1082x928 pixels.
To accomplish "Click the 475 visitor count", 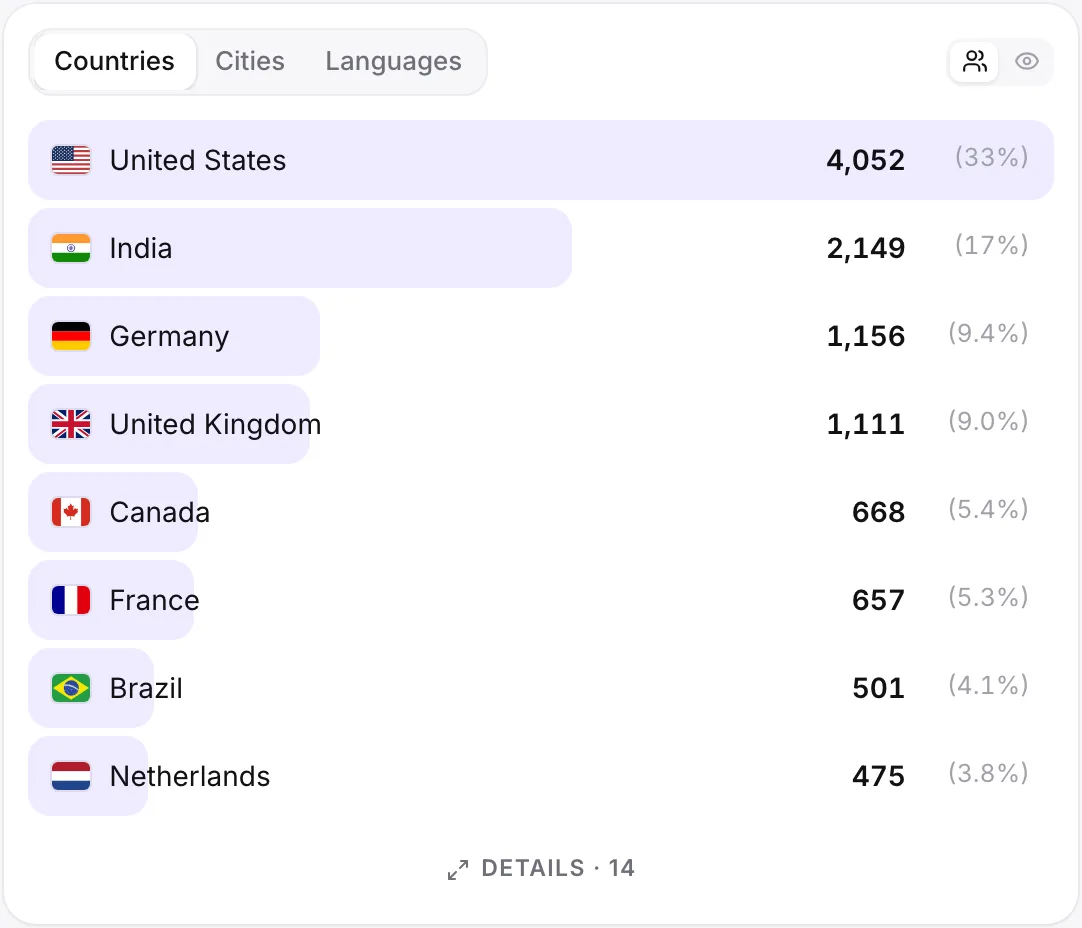I will tap(878, 776).
